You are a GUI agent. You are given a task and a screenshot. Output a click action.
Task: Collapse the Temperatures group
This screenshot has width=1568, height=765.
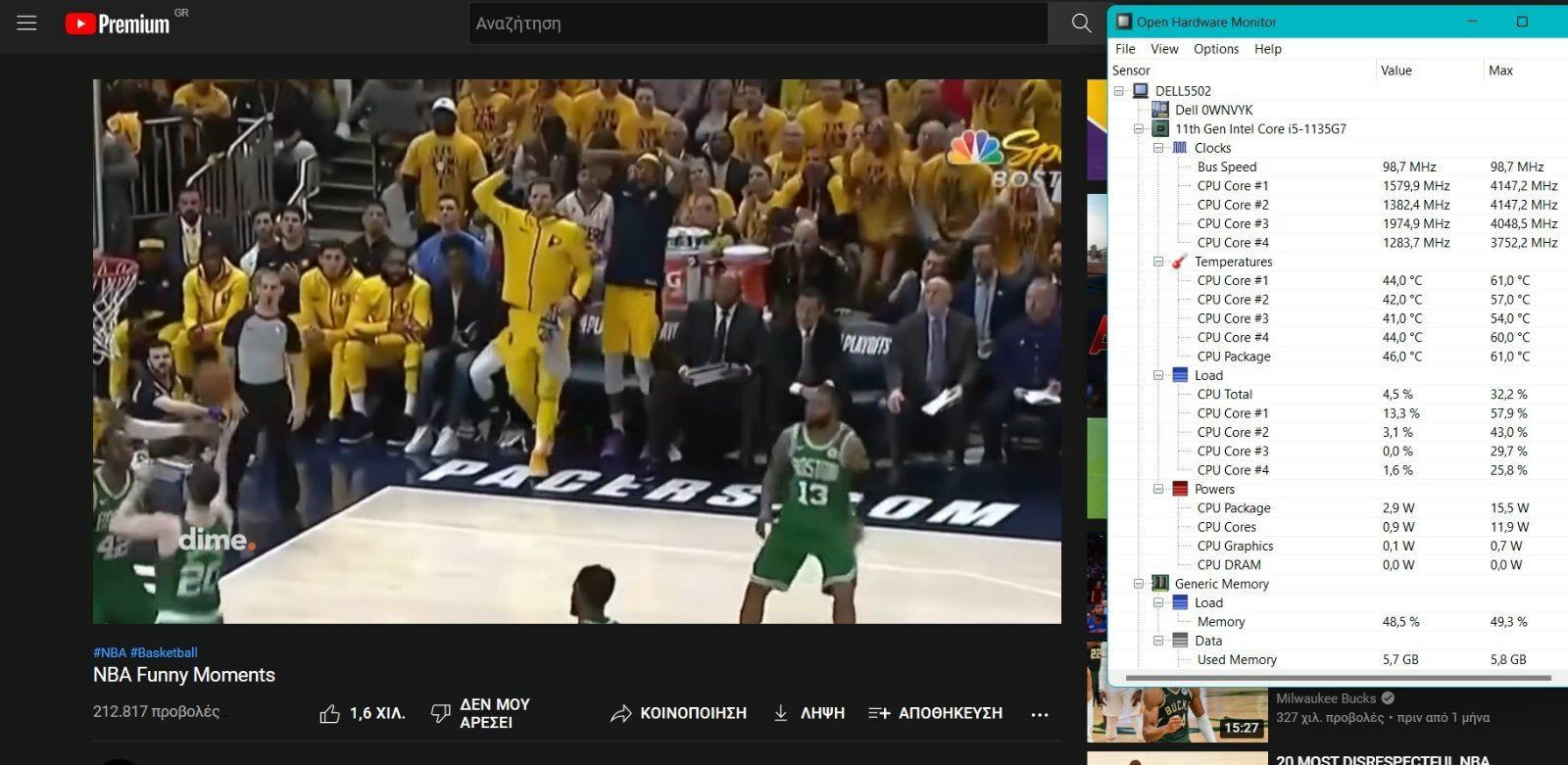pos(1158,262)
